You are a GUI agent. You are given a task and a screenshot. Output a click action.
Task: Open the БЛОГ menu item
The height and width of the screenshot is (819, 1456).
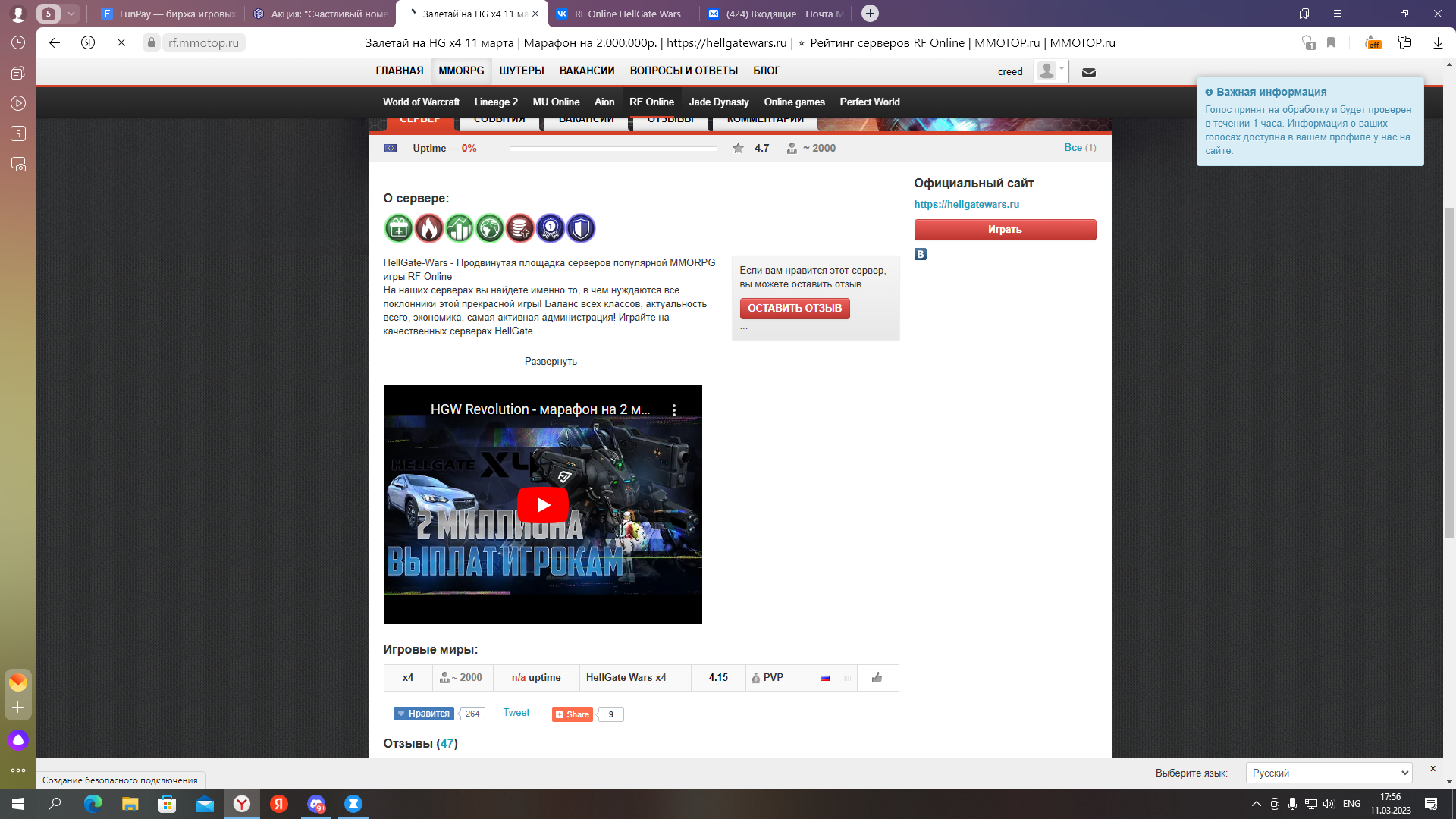(x=767, y=71)
